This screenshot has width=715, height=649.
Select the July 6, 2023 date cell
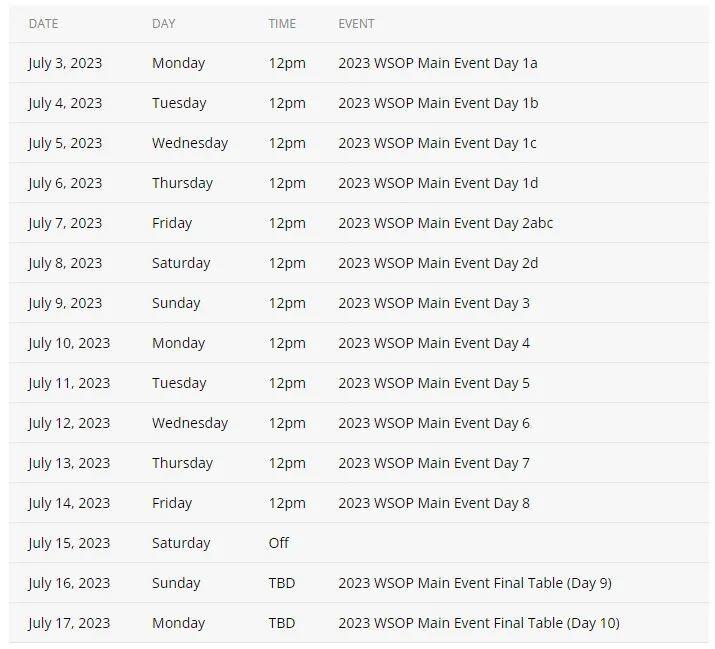pos(65,183)
